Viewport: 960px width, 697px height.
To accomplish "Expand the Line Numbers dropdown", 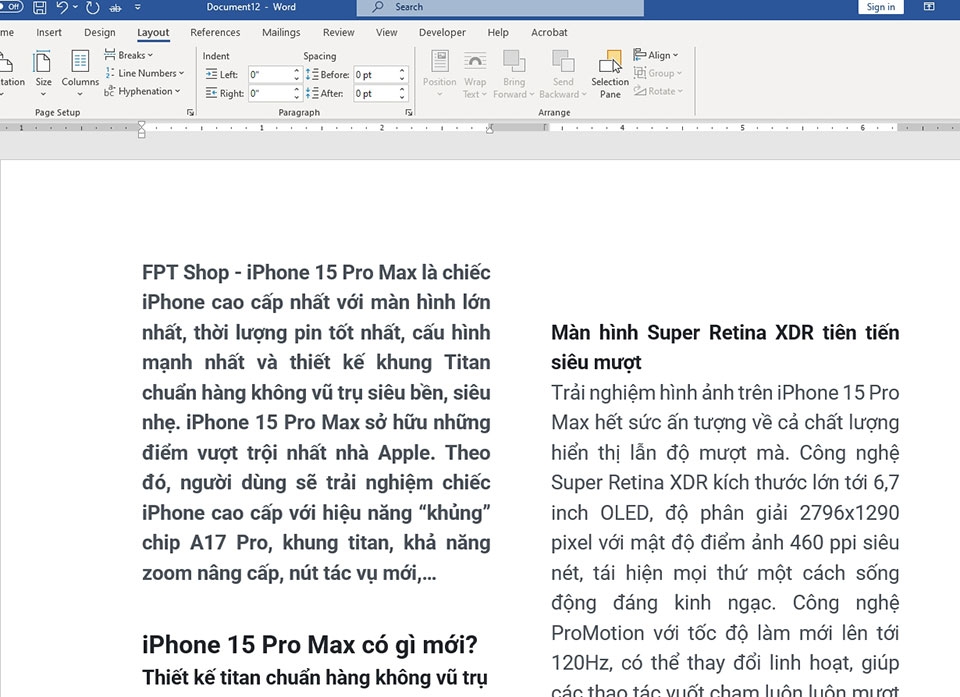I will (x=146, y=73).
